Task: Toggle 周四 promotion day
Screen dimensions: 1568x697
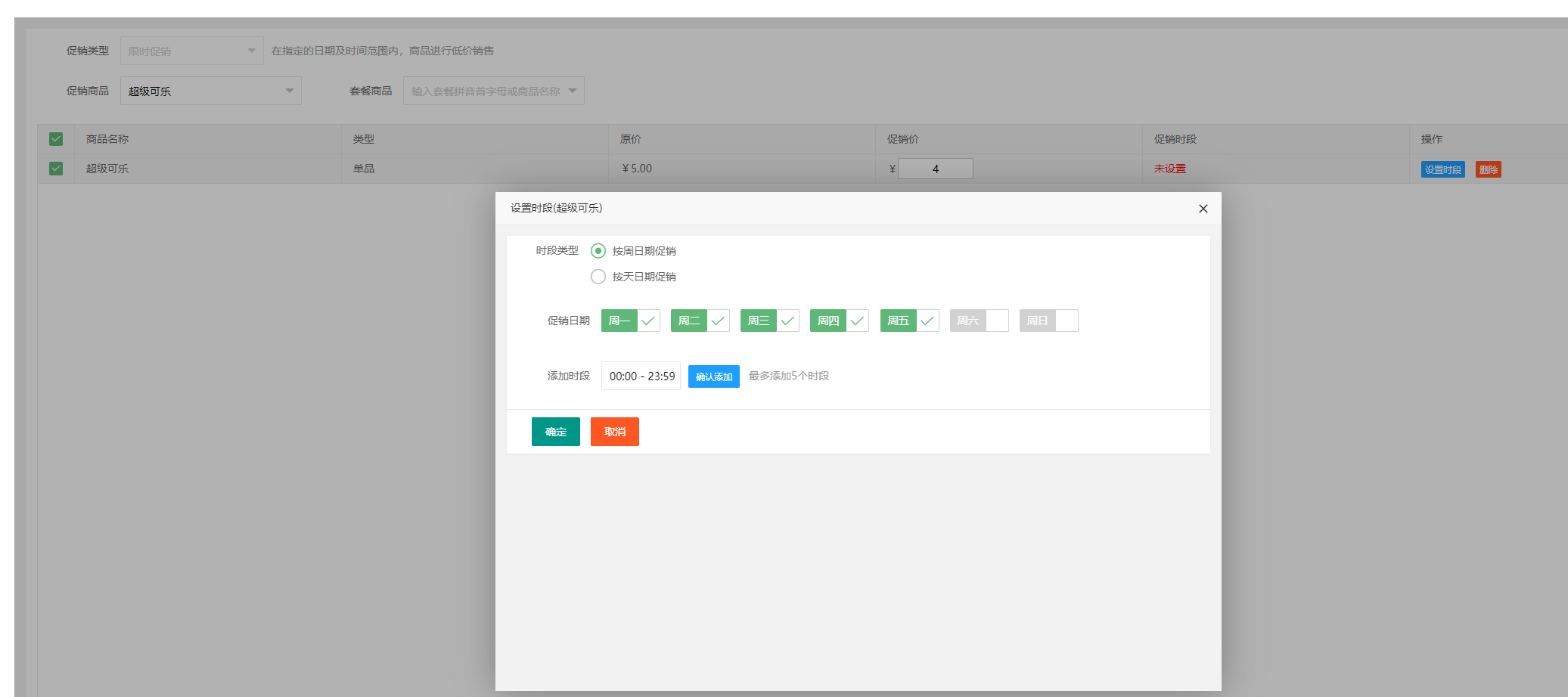Action: point(839,321)
